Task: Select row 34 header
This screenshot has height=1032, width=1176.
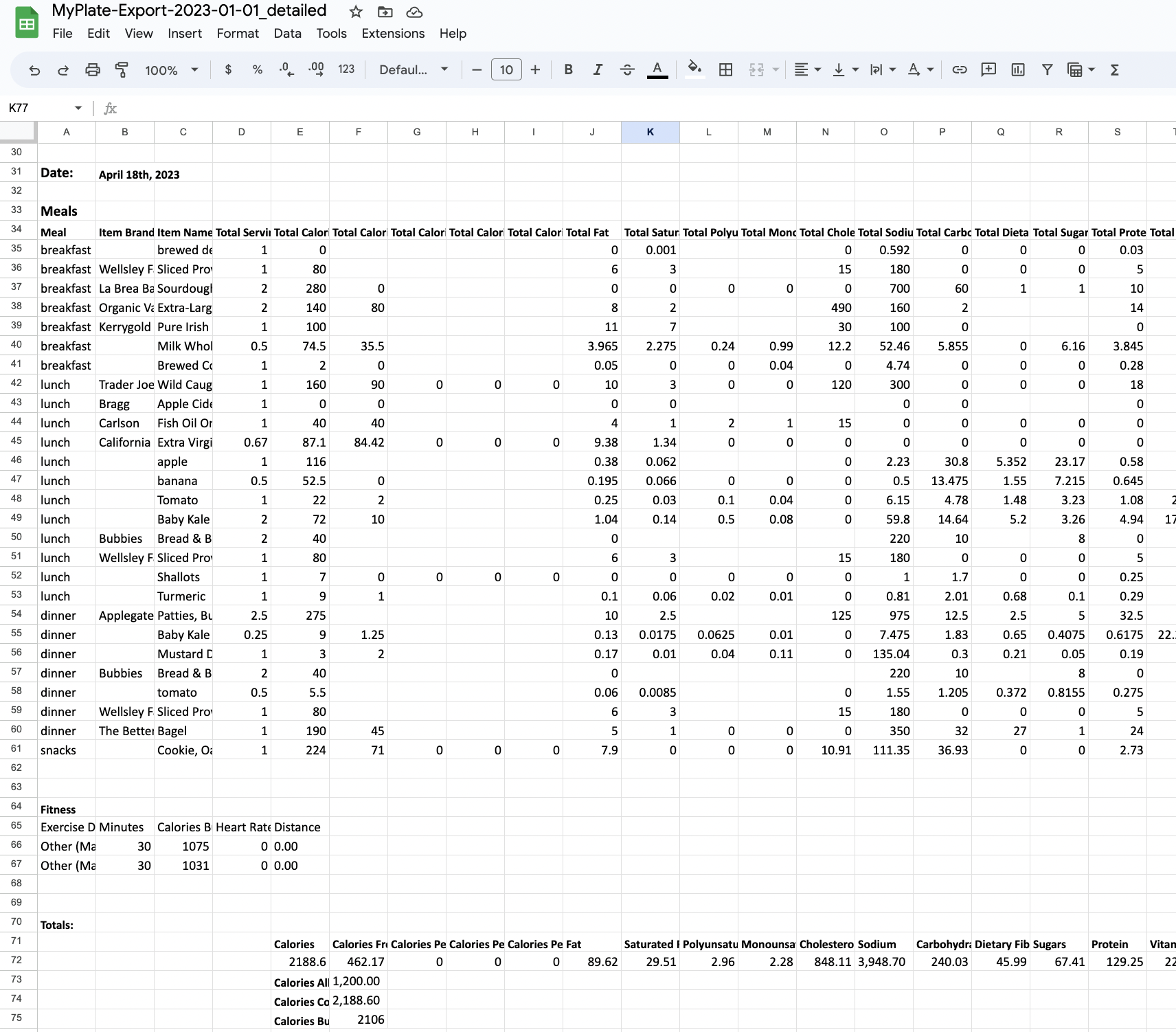Action: click(x=16, y=229)
